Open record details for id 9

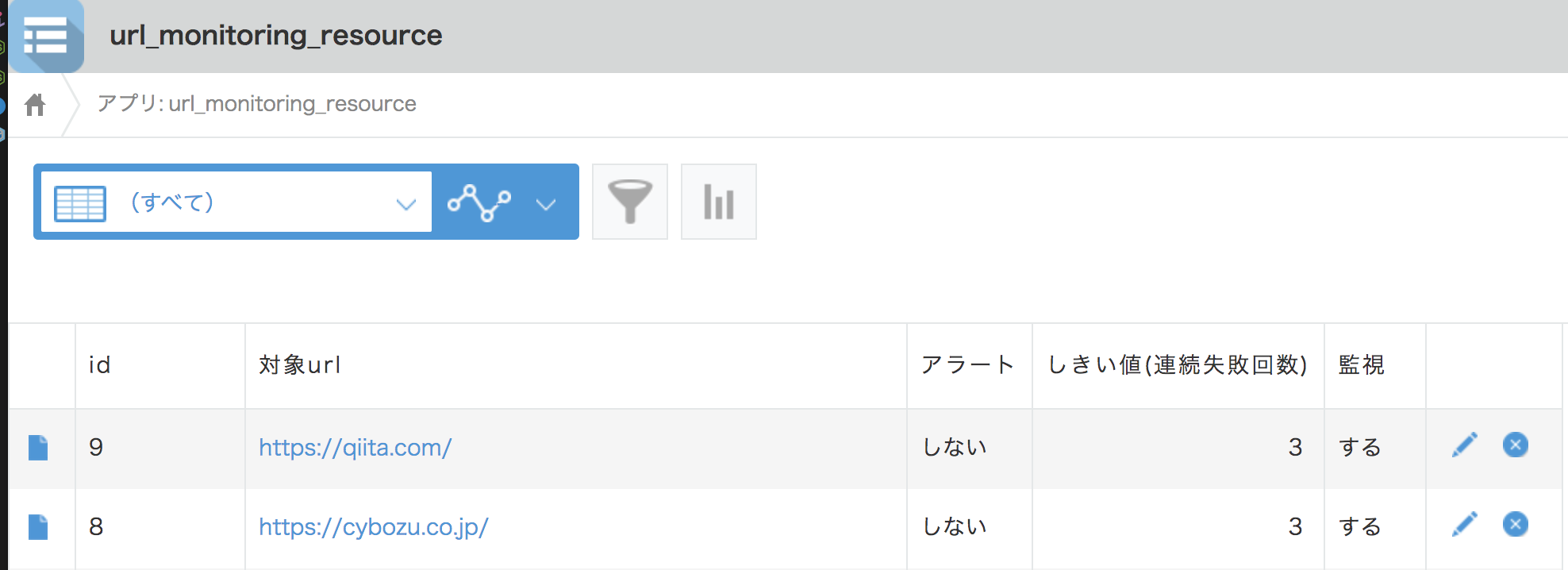pyautogui.click(x=38, y=448)
